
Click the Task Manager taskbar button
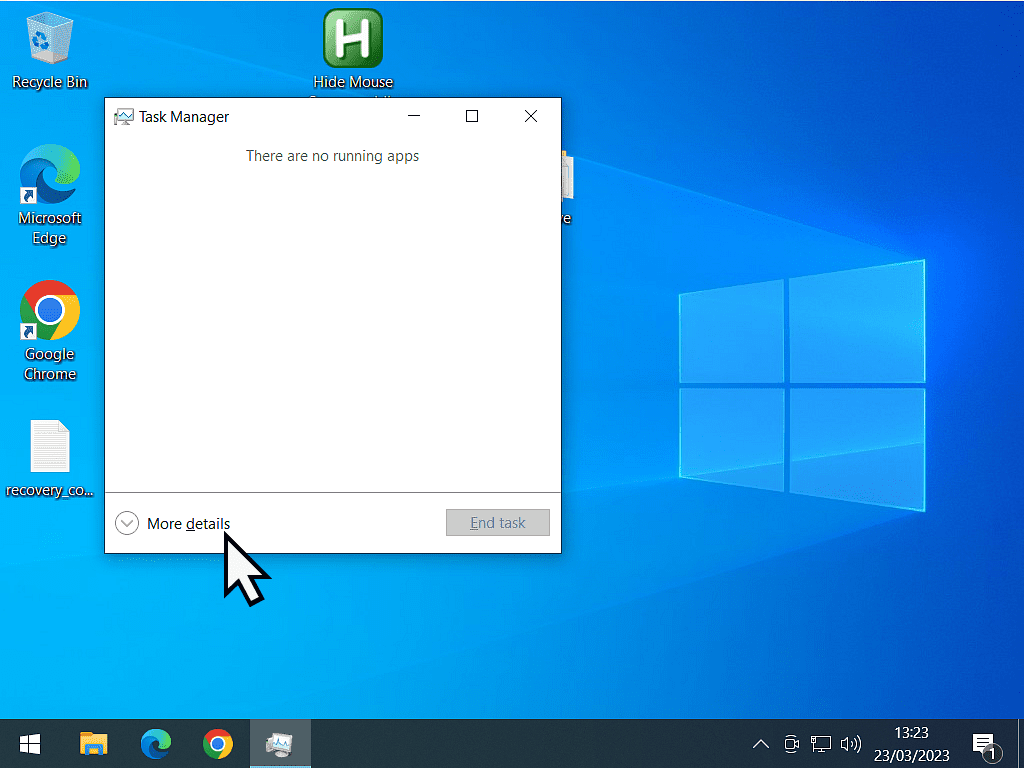[279, 744]
